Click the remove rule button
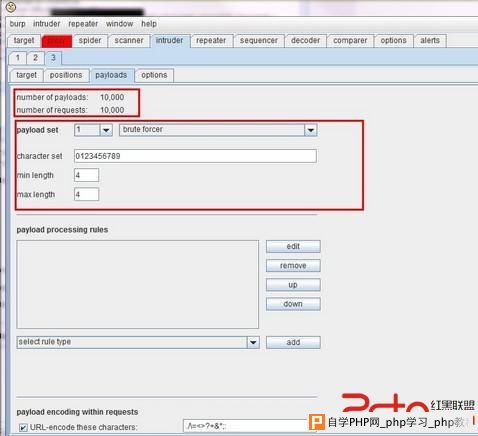 [x=293, y=266]
